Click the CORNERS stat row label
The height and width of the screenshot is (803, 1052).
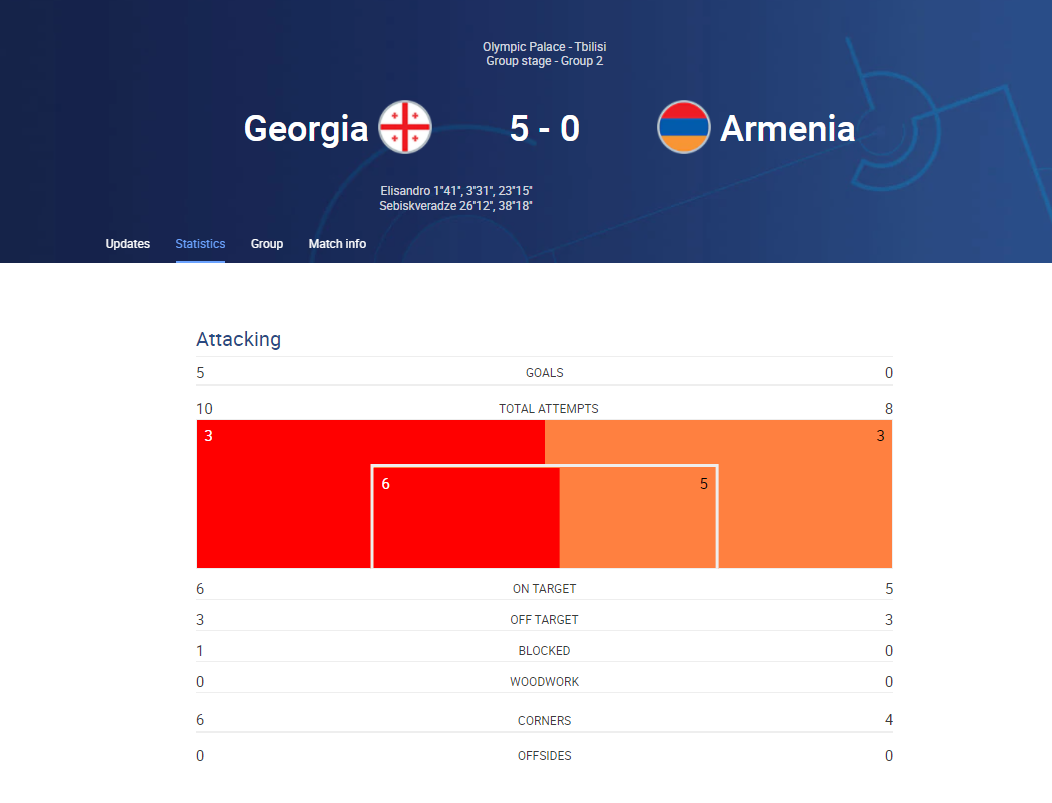[x=544, y=720]
